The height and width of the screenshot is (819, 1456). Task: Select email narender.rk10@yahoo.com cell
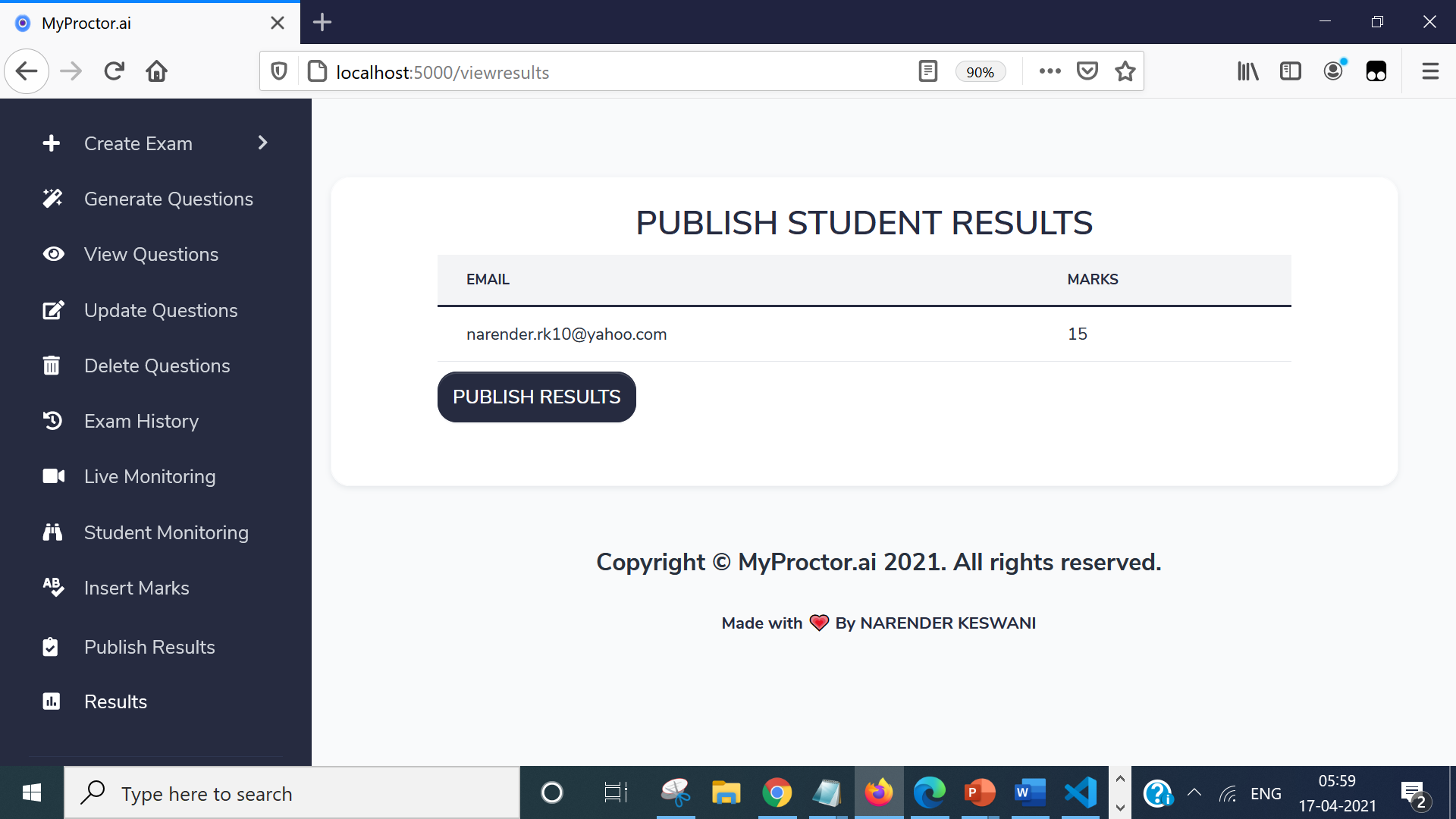coord(566,334)
